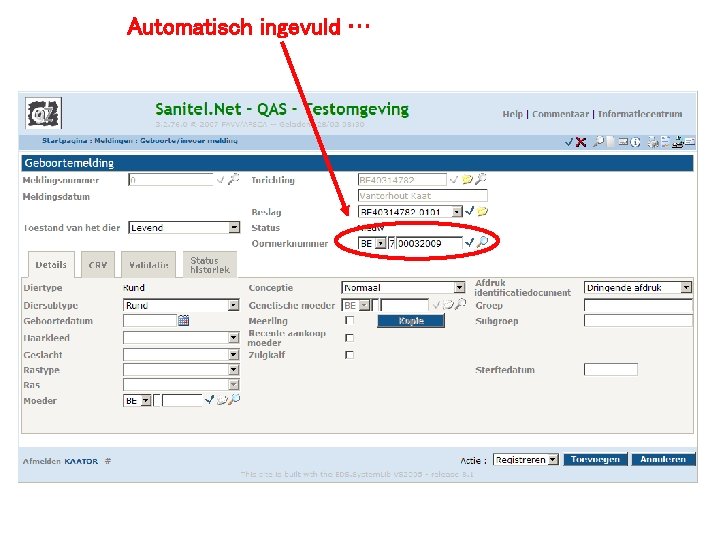Click the search icon beside Meldingsnummer

234,179
